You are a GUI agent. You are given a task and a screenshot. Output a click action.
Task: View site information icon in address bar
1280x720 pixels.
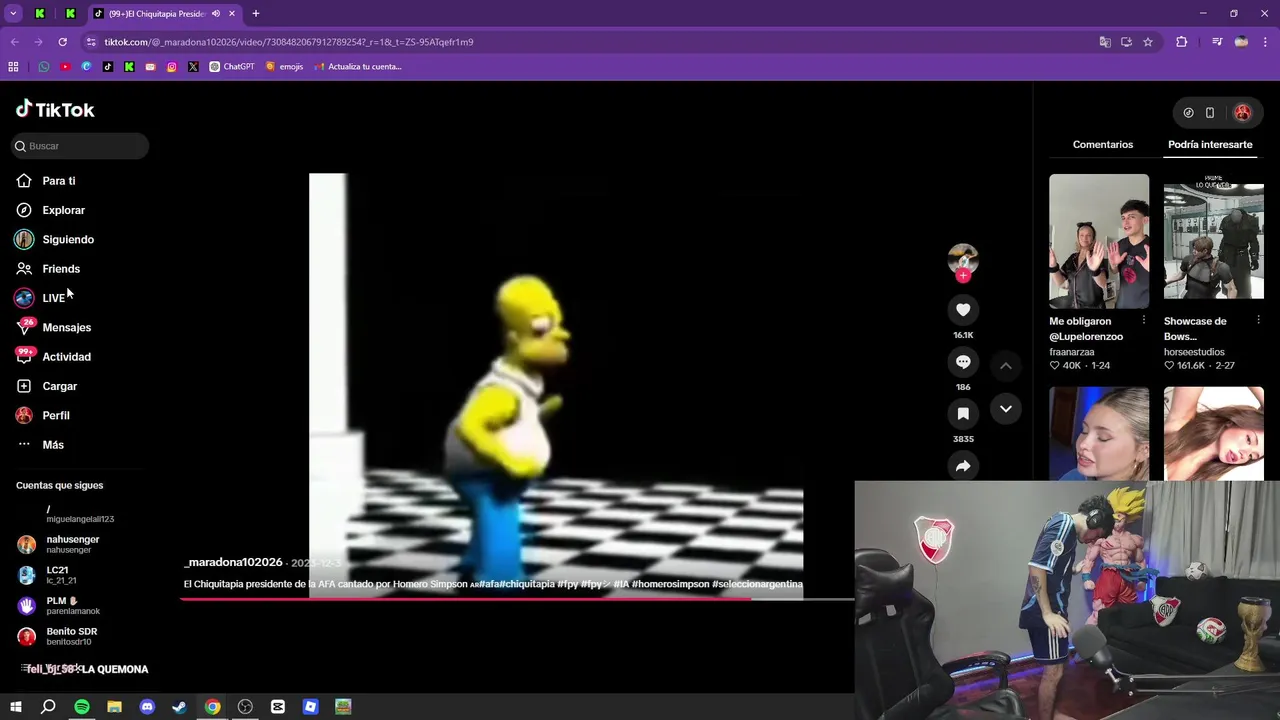pos(91,42)
